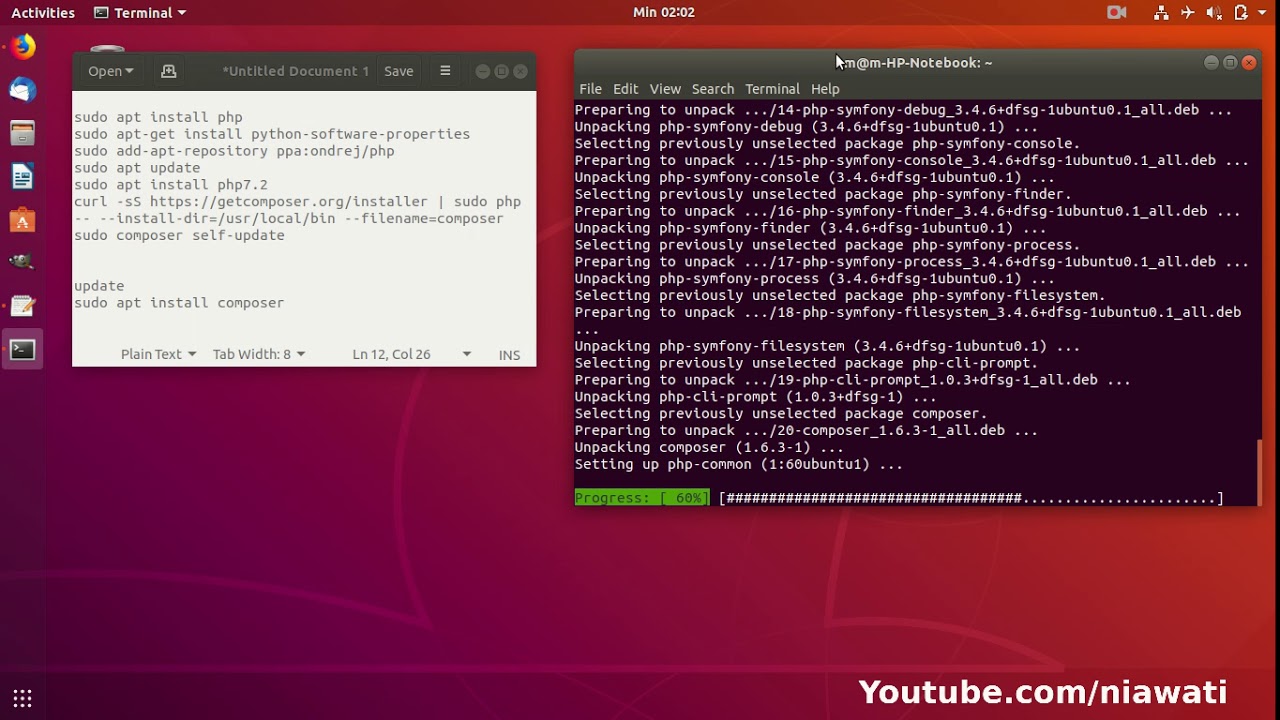
Task: Open the wired network status icon
Action: click(x=1161, y=13)
